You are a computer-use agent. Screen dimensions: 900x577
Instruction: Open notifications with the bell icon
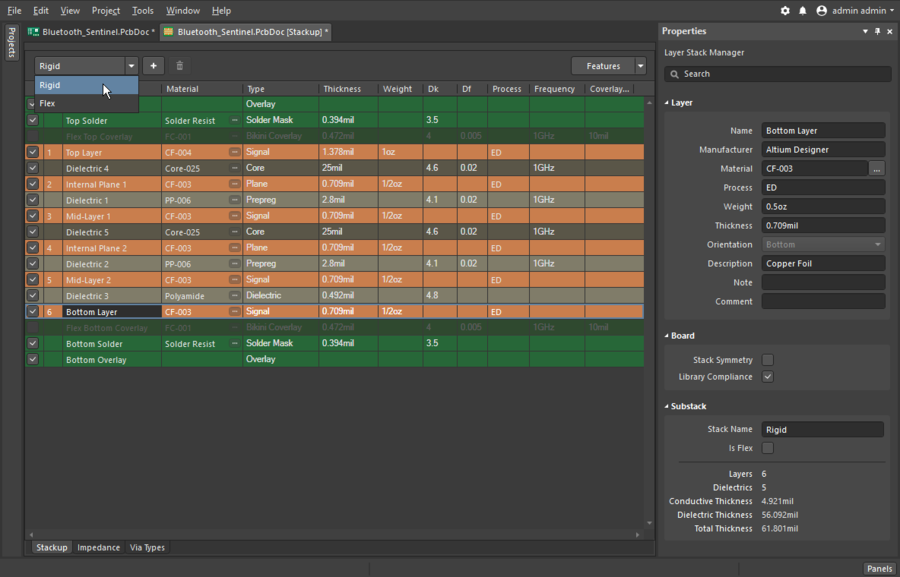(802, 11)
